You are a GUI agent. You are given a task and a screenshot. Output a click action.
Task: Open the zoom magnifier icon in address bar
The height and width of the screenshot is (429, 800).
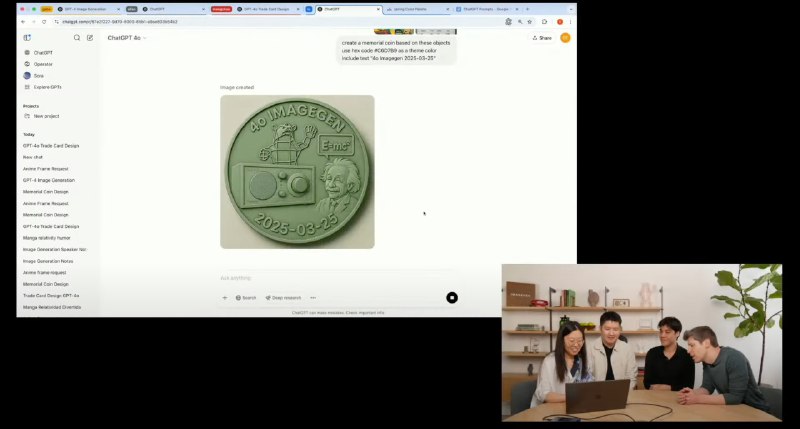519,22
